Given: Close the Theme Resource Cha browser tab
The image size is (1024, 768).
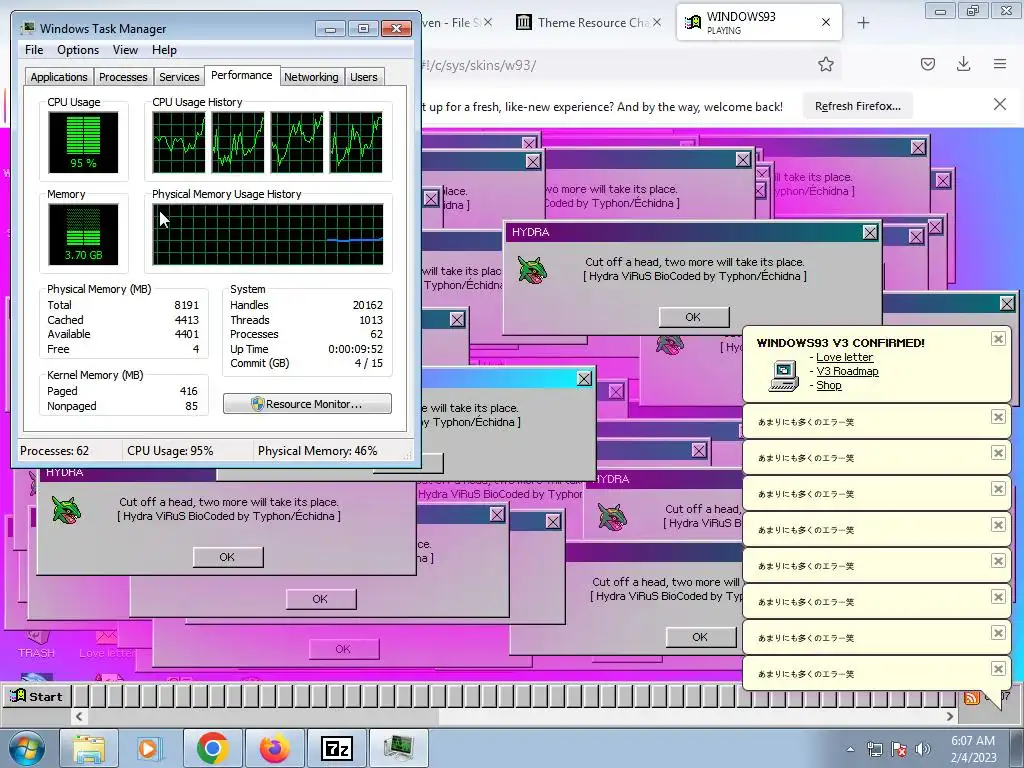Looking at the screenshot, I should tap(657, 23).
